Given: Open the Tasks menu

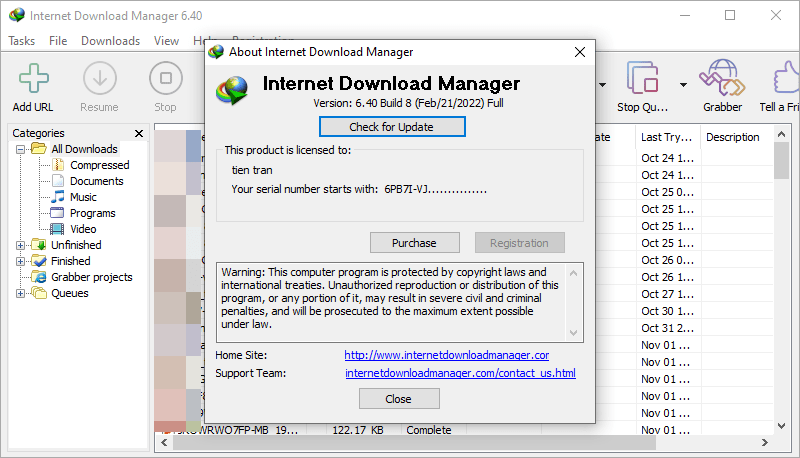Looking at the screenshot, I should coord(21,41).
